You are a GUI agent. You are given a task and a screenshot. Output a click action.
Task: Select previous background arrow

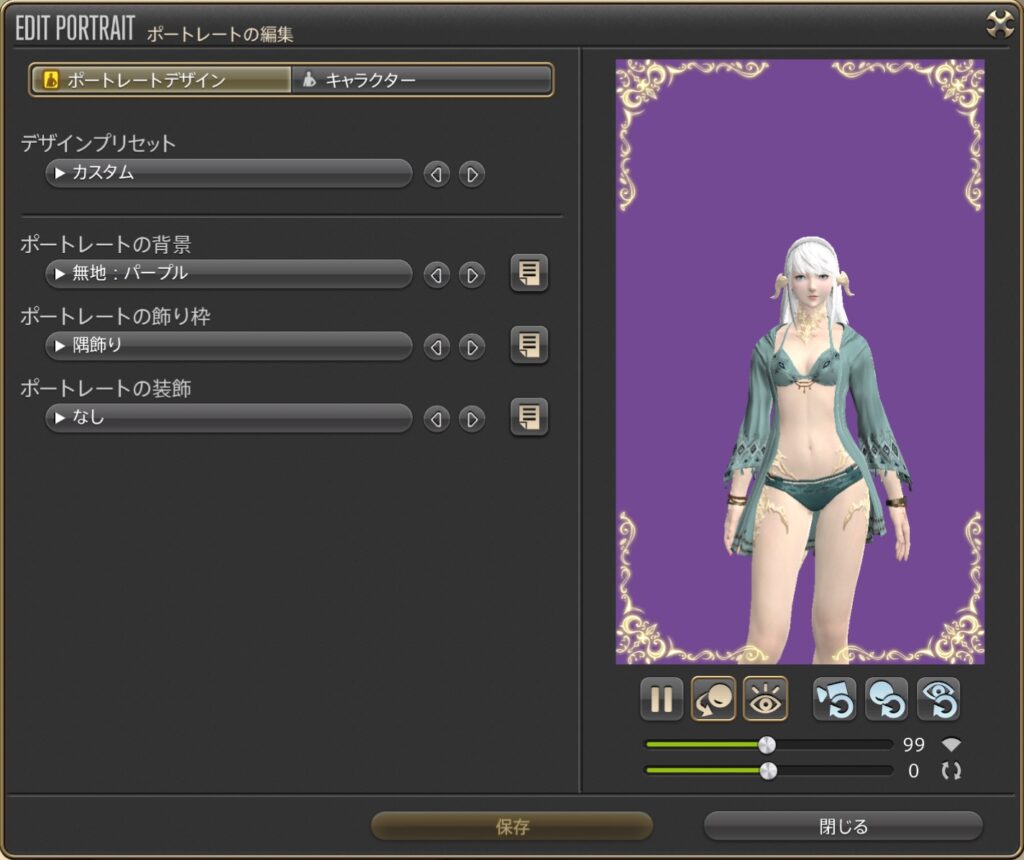437,275
